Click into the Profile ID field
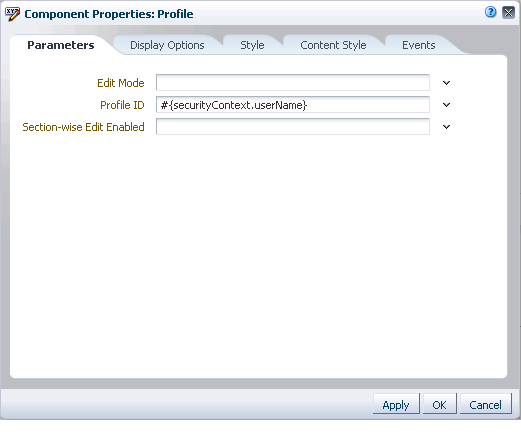This screenshot has height=432, width=521. pos(293,105)
